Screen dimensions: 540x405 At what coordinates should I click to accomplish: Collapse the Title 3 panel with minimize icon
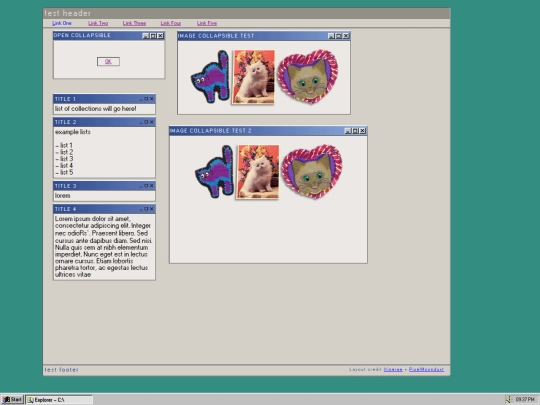coord(141,186)
